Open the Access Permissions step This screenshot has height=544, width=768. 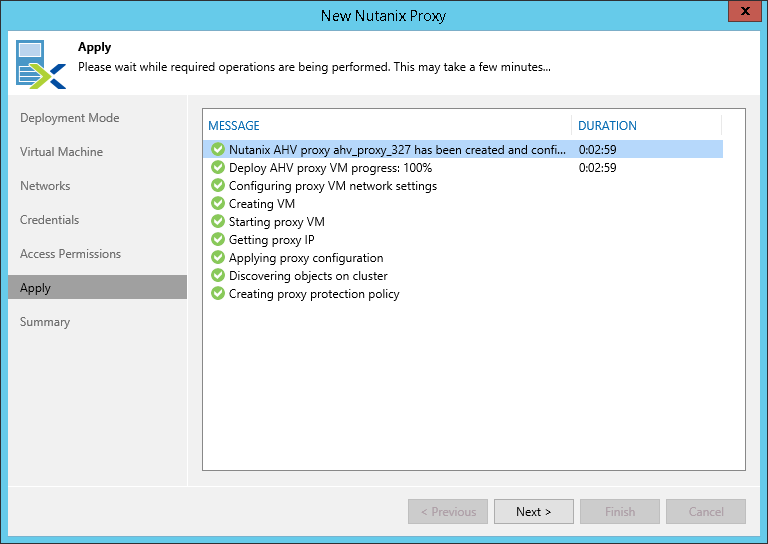[x=71, y=254]
